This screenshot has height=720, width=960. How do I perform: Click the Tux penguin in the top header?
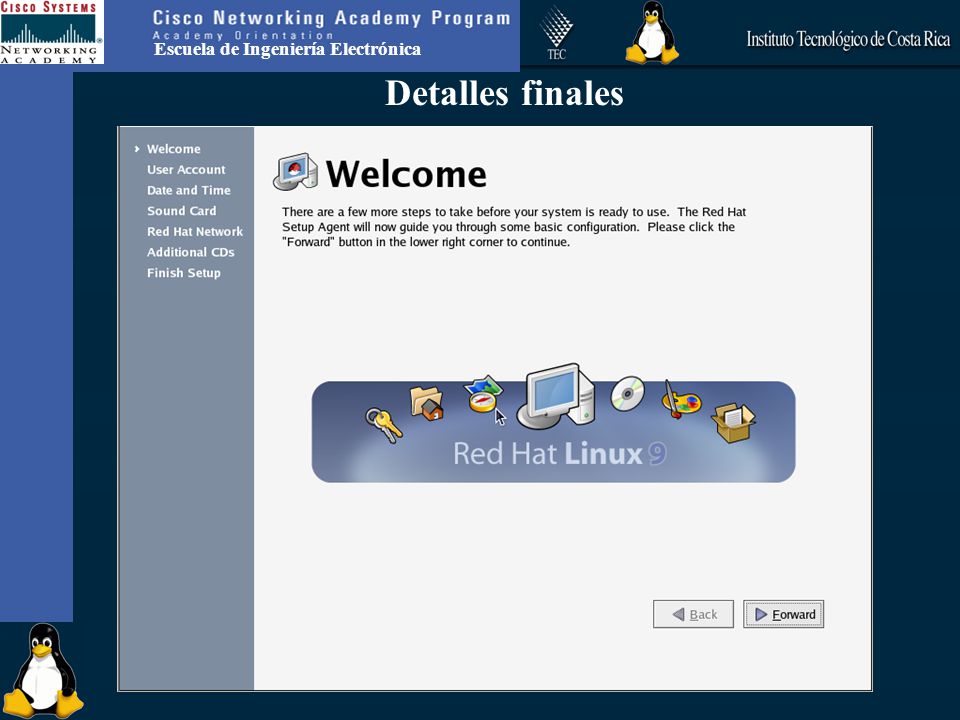pos(652,32)
